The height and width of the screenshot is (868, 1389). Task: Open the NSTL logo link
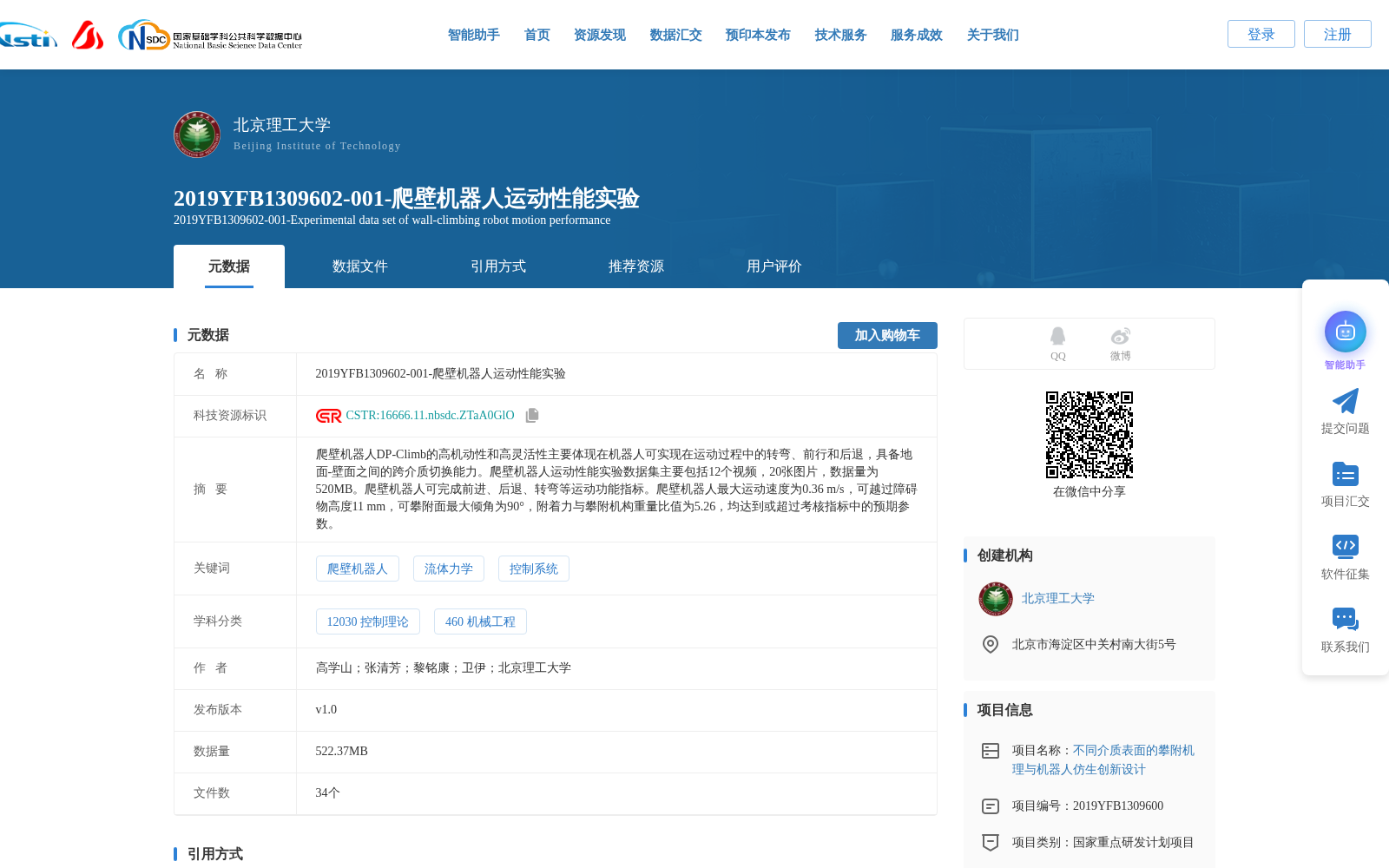point(28,36)
